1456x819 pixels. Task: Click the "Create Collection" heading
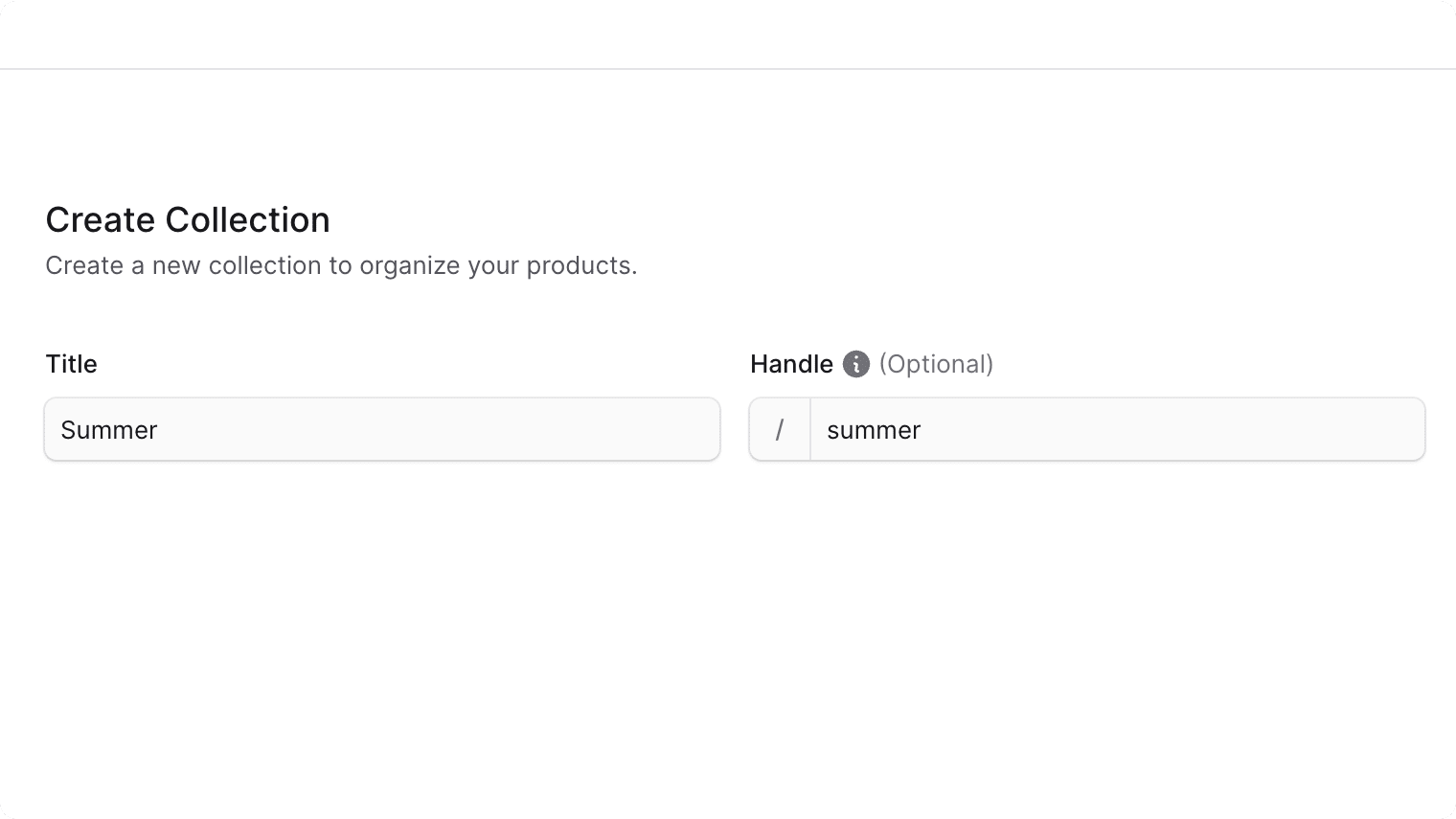coord(188,219)
